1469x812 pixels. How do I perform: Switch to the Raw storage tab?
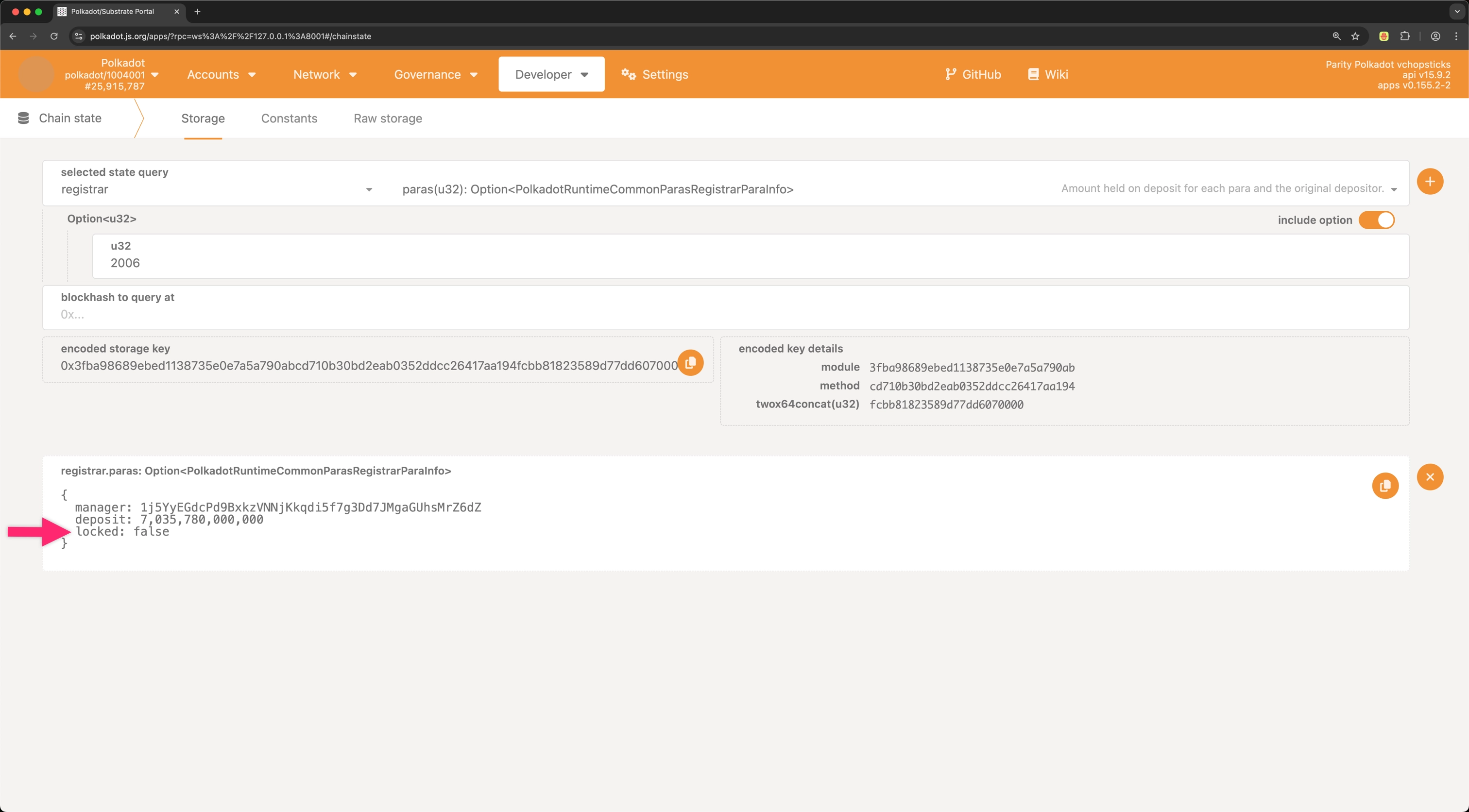click(388, 118)
